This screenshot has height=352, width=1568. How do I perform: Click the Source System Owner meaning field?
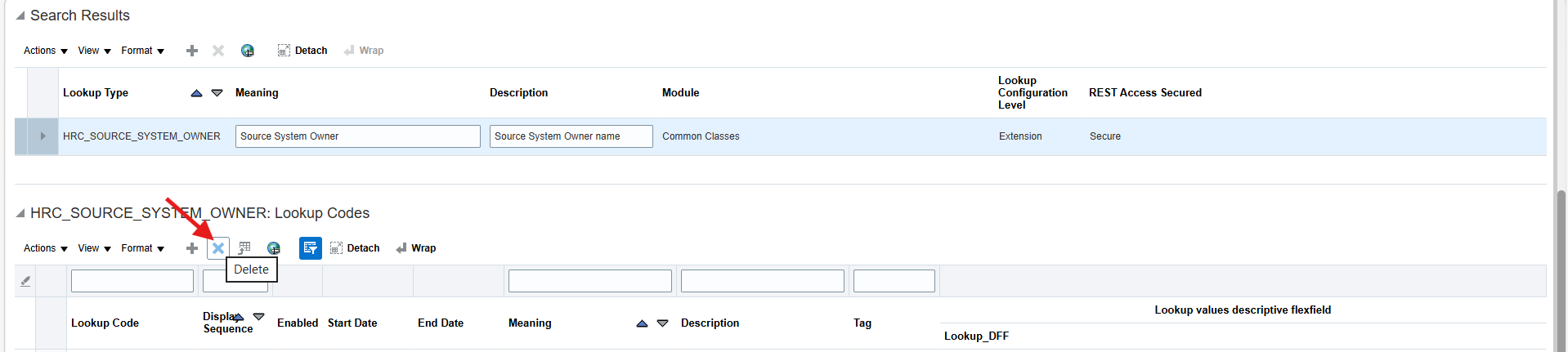(x=357, y=136)
